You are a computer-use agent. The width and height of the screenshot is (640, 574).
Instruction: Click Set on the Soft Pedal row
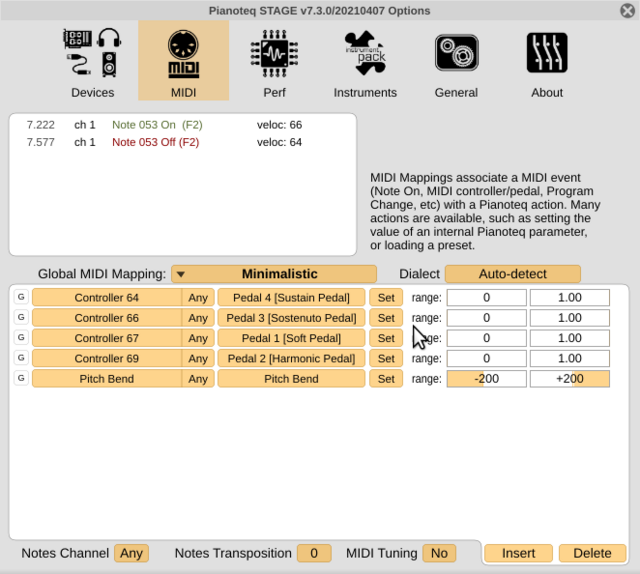coord(386,338)
